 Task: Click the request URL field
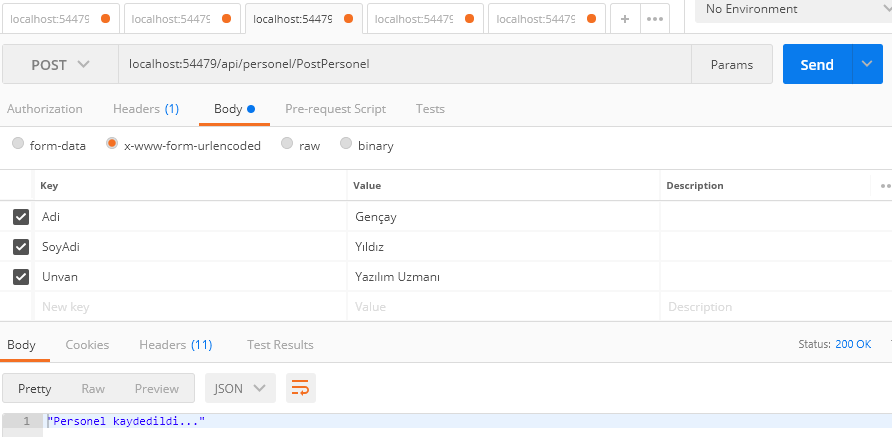pos(400,64)
